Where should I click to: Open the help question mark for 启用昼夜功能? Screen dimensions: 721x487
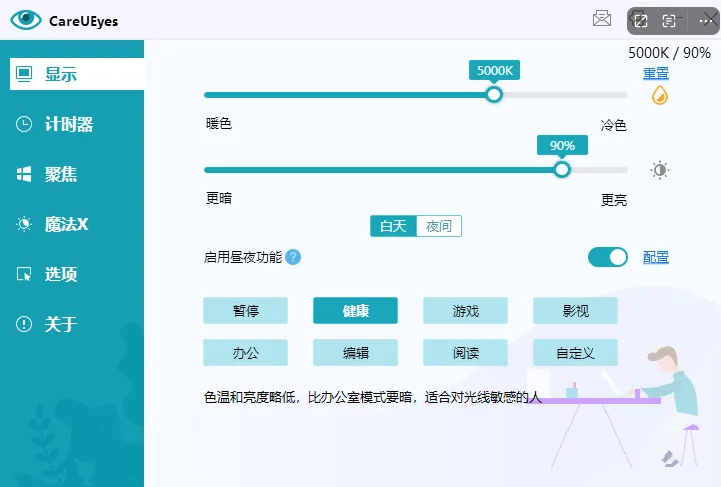point(293,257)
